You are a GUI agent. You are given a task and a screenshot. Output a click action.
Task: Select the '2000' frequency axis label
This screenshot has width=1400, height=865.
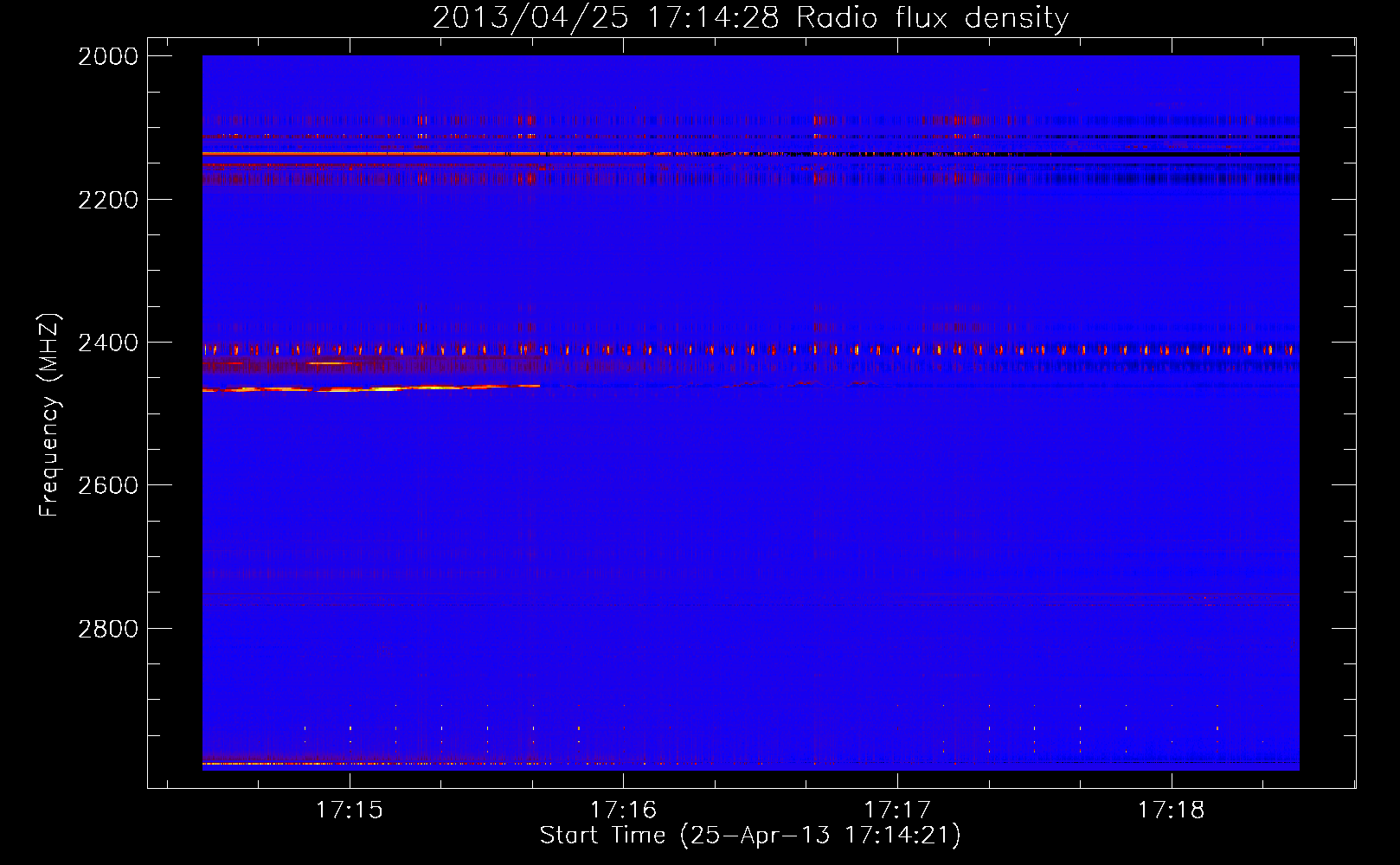point(108,56)
